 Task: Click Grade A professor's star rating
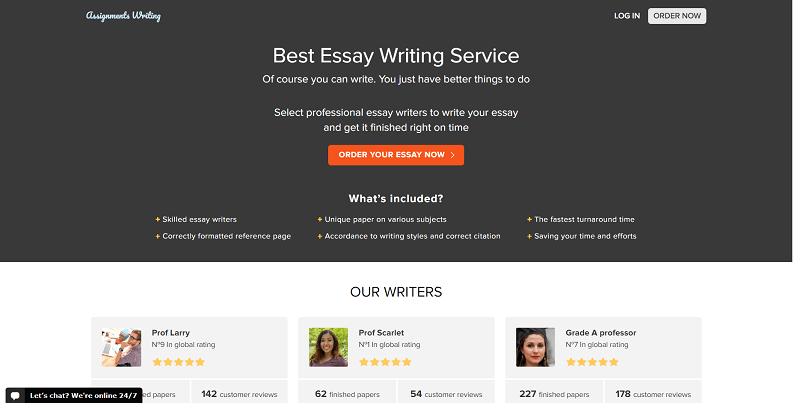[x=592, y=362]
